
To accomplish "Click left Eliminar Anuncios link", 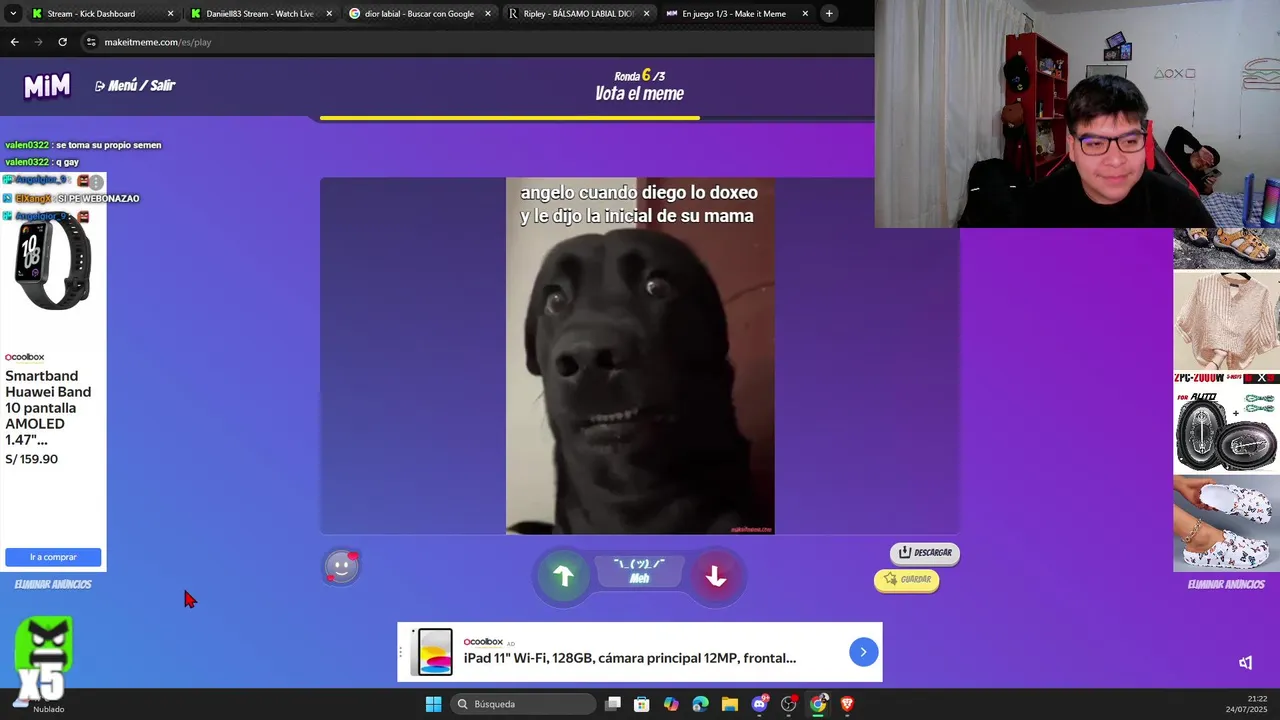I will point(53,584).
